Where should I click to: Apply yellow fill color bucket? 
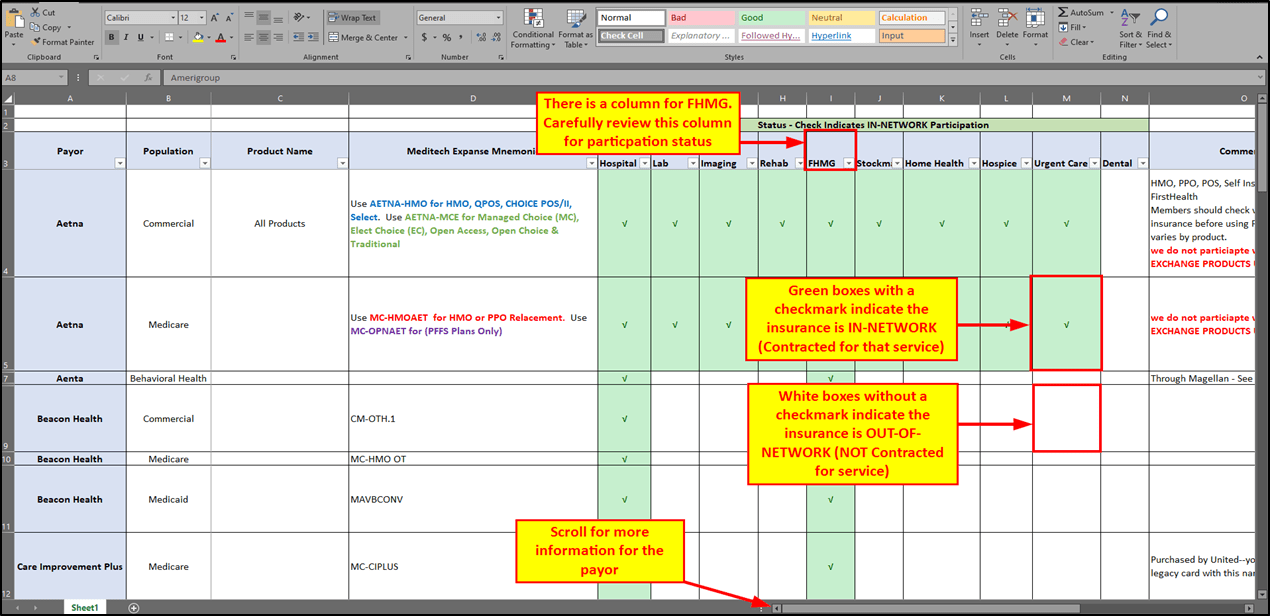tap(198, 37)
